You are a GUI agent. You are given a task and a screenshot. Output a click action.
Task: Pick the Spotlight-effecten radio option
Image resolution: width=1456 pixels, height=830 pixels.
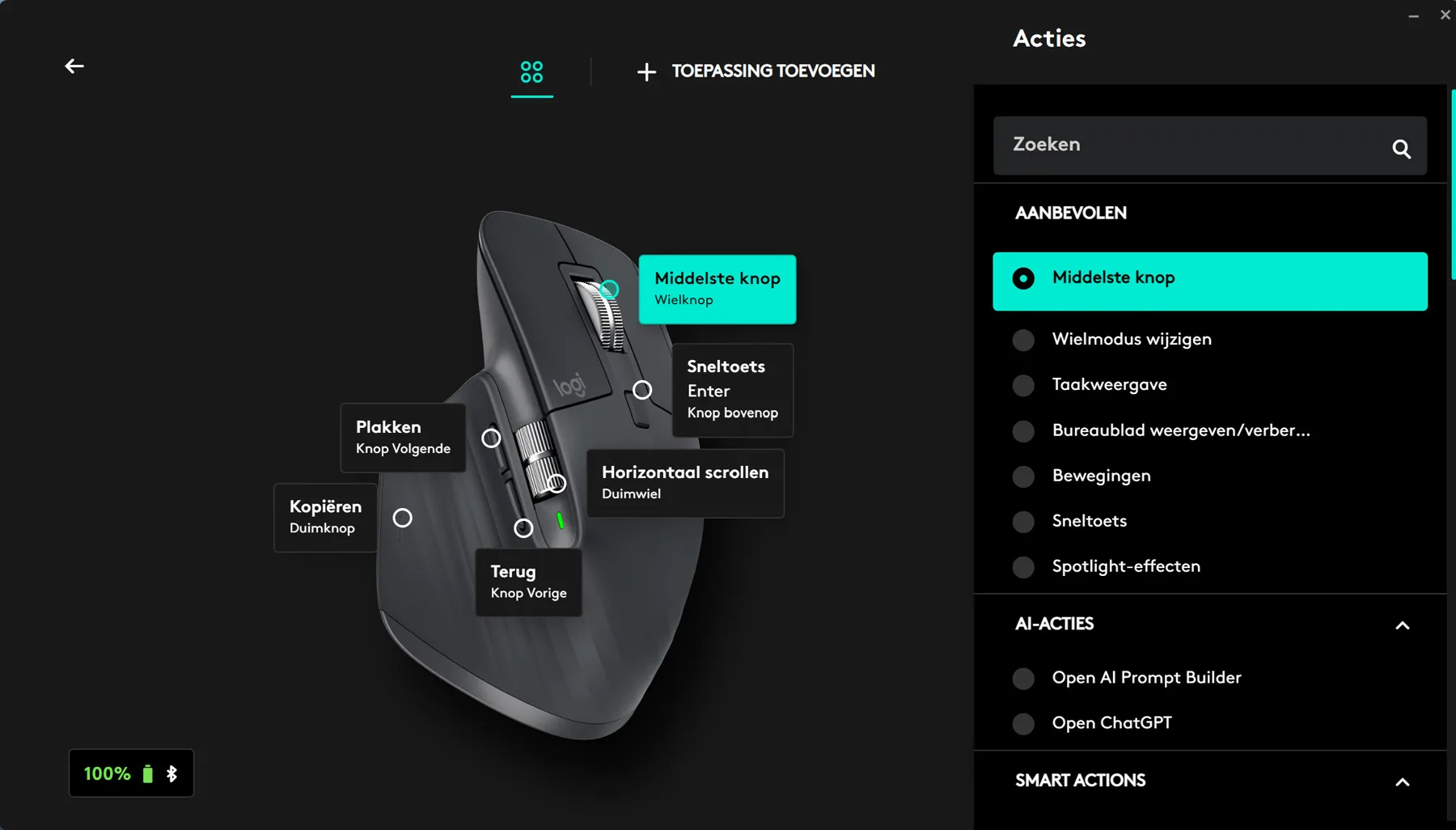(x=1023, y=567)
